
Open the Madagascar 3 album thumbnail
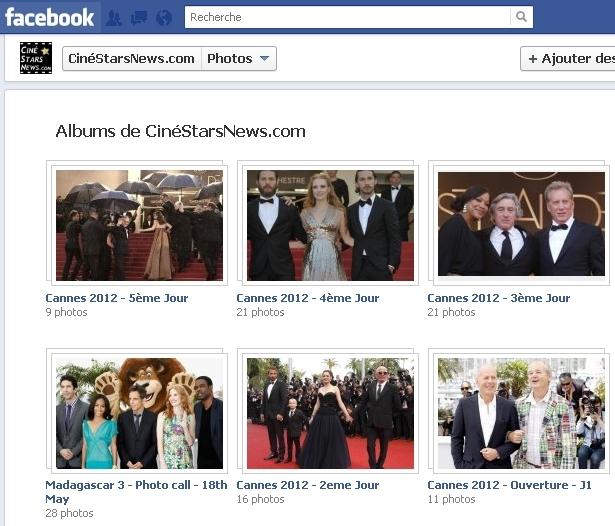[x=139, y=413]
